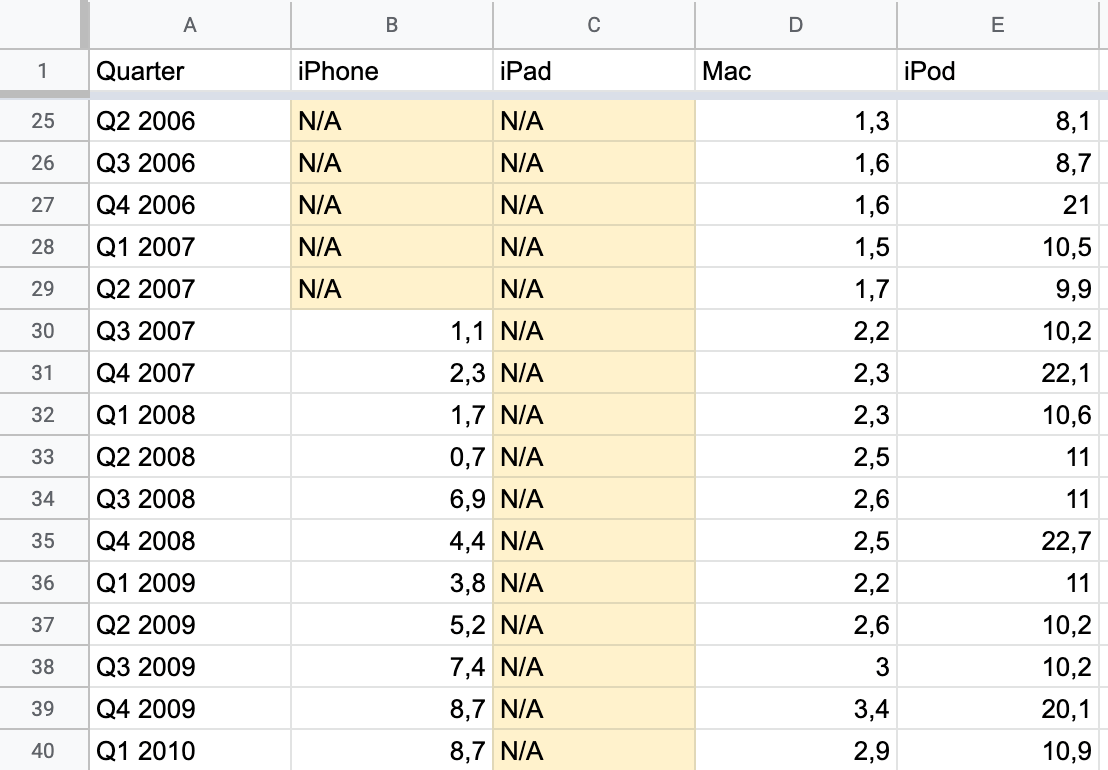Select column A header
1108x770 pixels.
point(190,25)
